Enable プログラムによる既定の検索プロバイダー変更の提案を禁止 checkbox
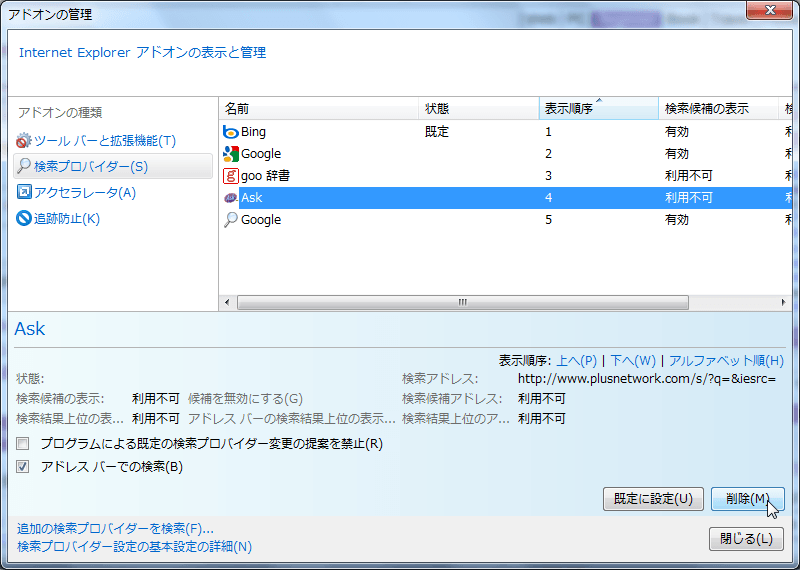This screenshot has width=800, height=570. [x=22, y=443]
